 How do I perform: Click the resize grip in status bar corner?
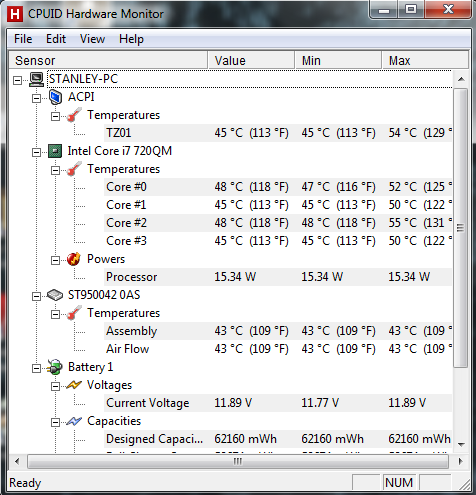click(464, 485)
